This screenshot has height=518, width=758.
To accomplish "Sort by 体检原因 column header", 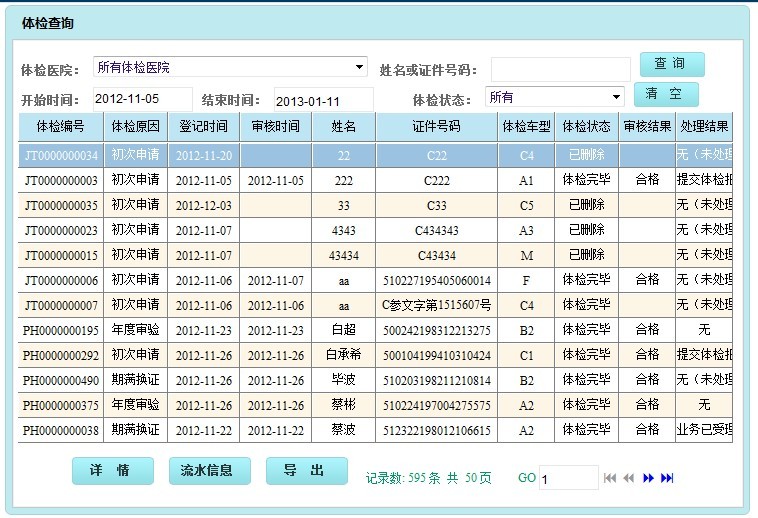I will point(135,127).
